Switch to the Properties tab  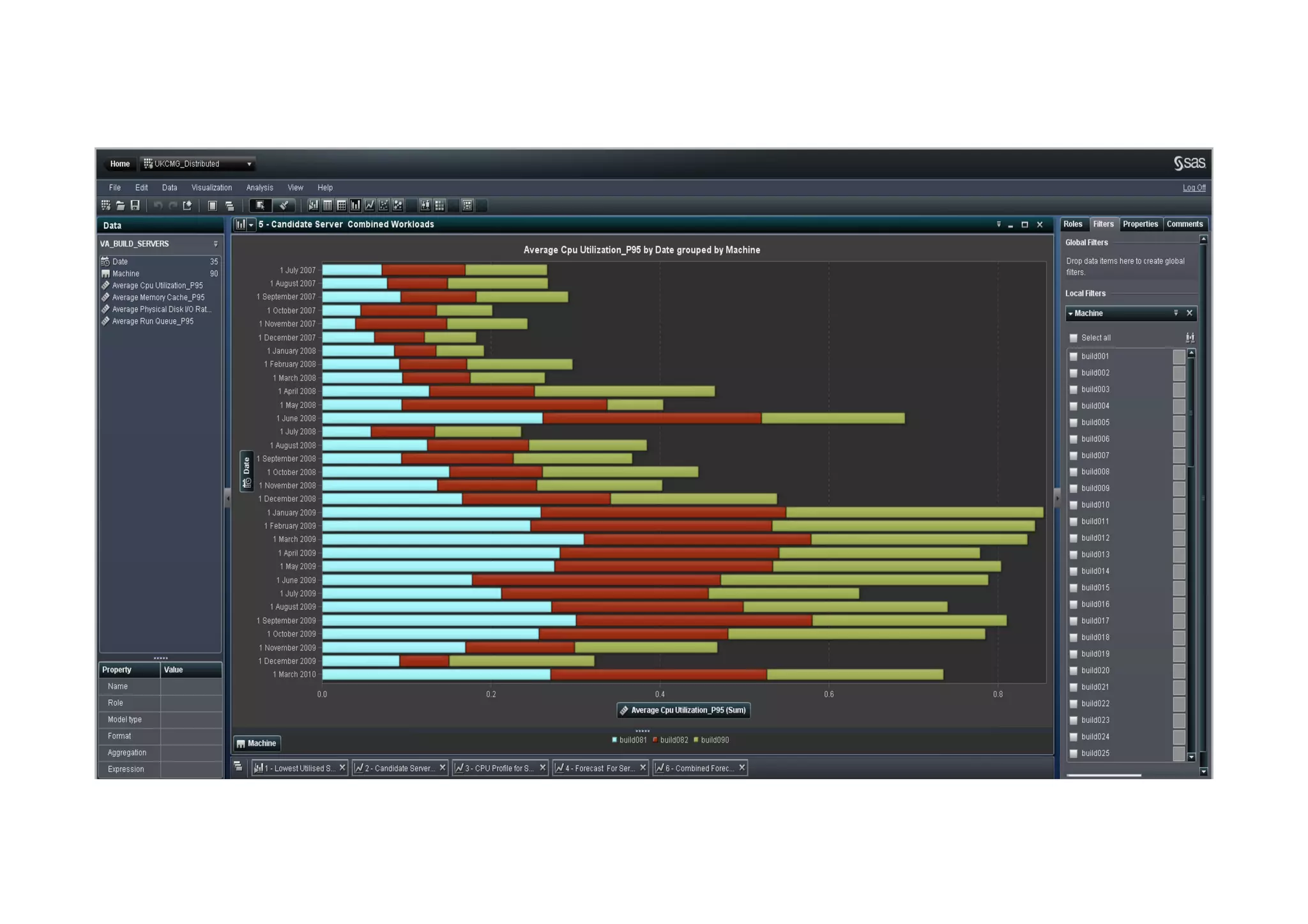click(1140, 224)
